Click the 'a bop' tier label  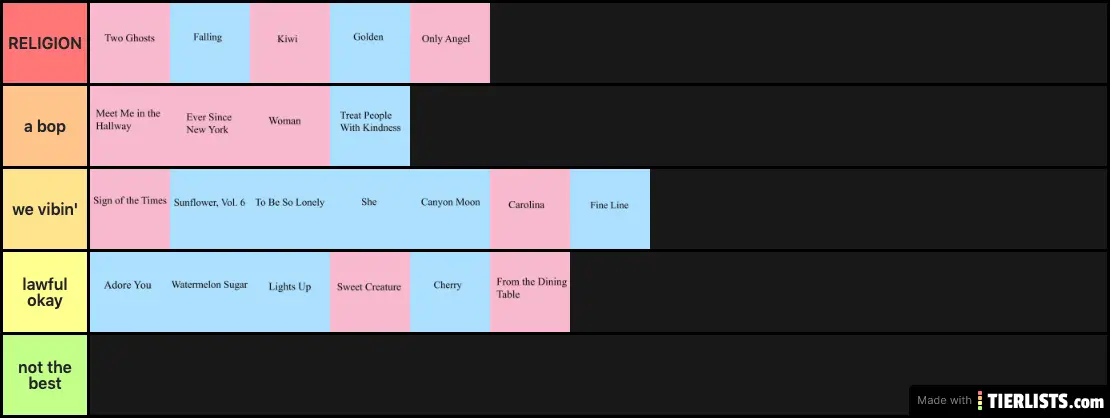tap(45, 126)
